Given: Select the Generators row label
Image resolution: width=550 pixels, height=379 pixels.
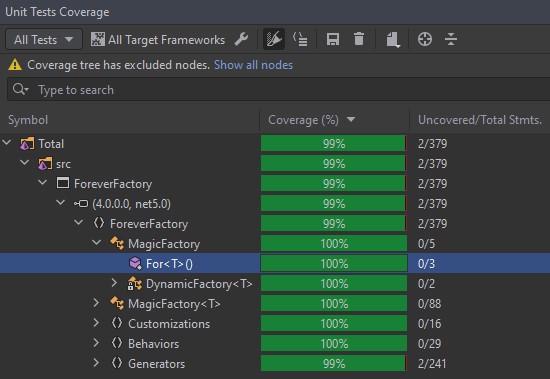Looking at the screenshot, I should 156,364.
